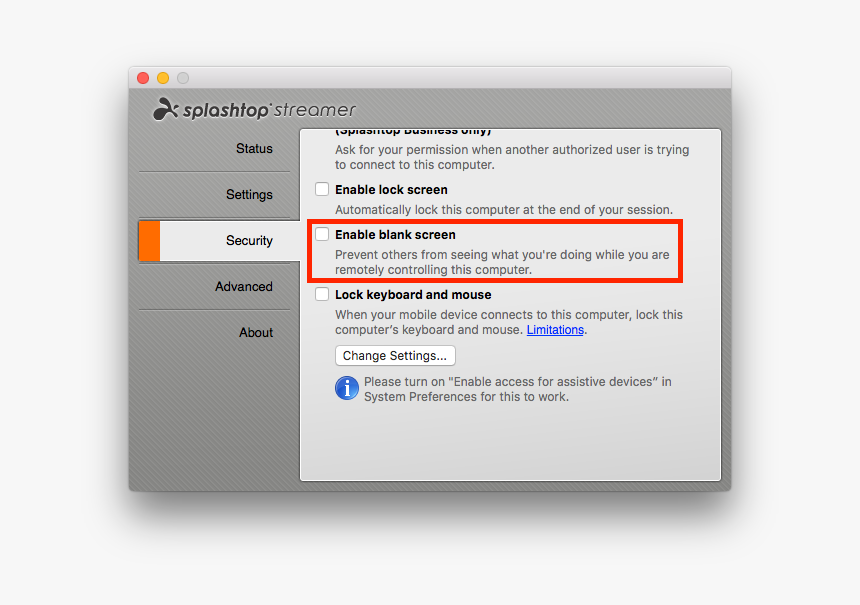Open the Status tab
860x605 pixels.
point(254,149)
